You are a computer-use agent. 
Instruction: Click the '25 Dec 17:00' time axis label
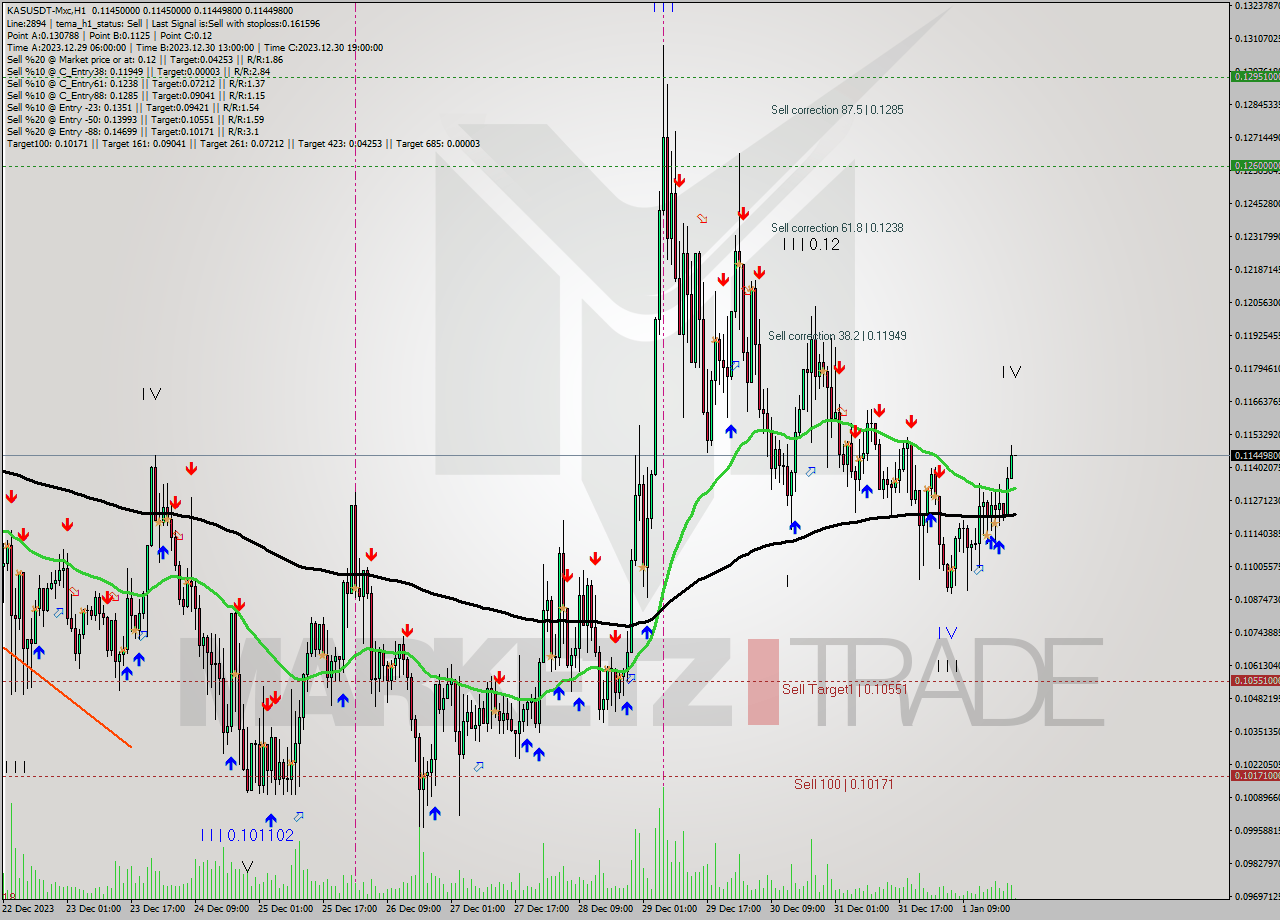click(349, 909)
